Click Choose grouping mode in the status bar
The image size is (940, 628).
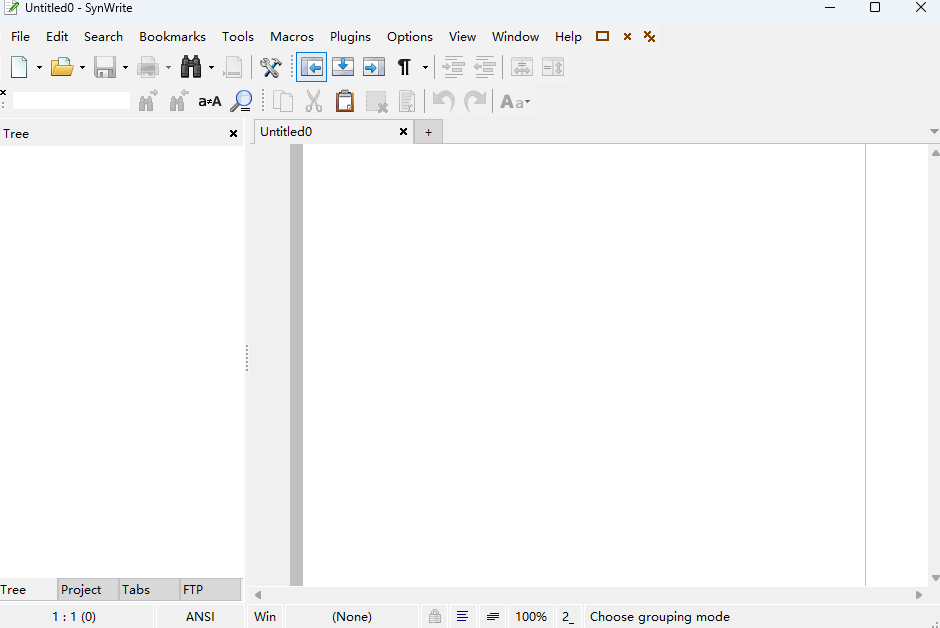point(659,616)
